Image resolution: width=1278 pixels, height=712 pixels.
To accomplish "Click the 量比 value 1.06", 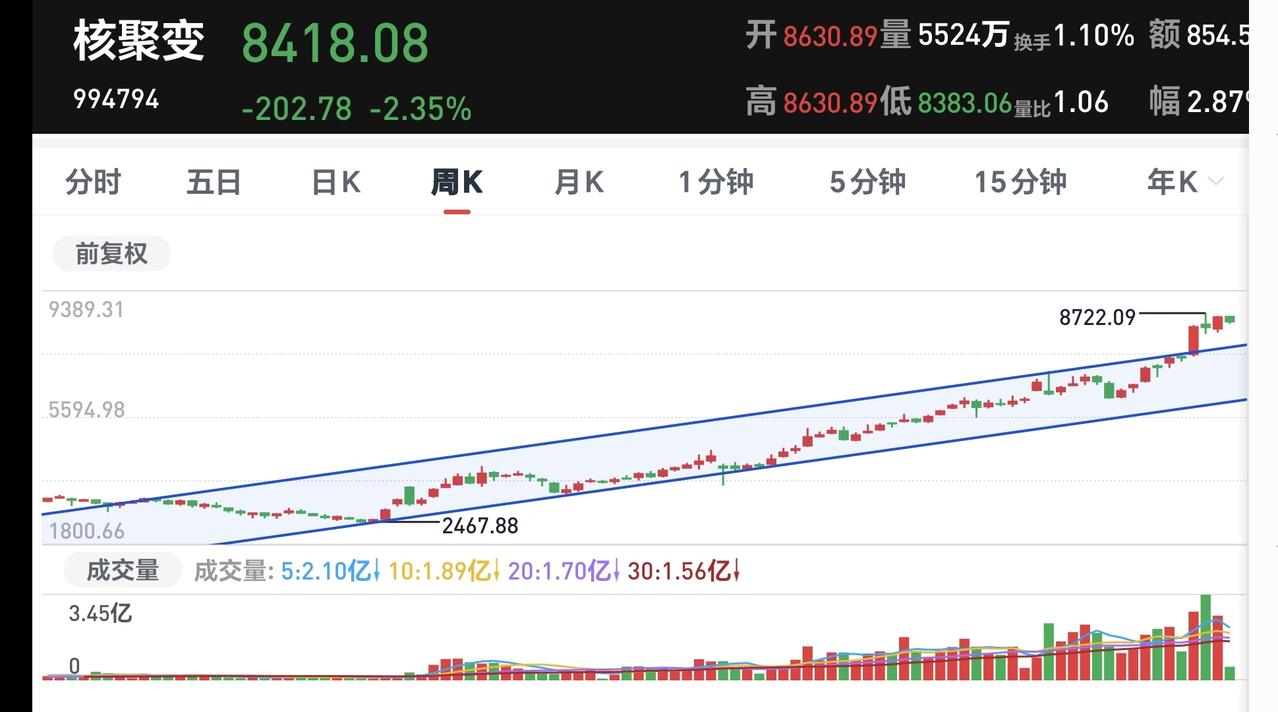I will (x=1081, y=101).
